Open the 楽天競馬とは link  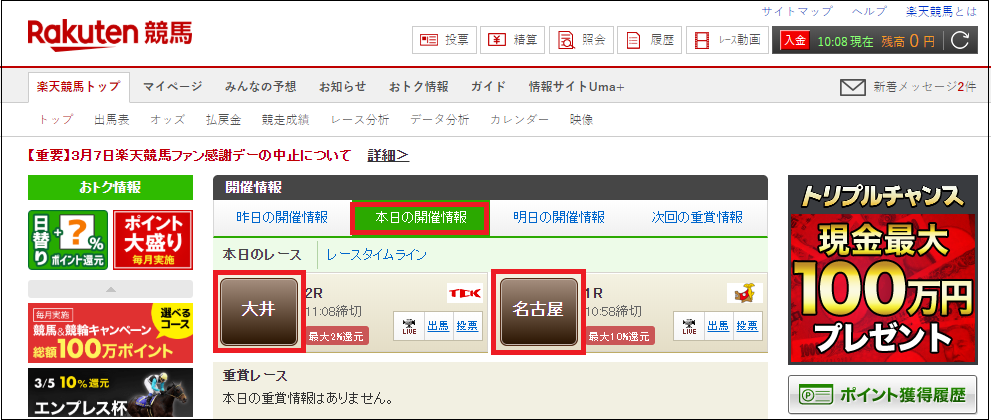(942, 11)
